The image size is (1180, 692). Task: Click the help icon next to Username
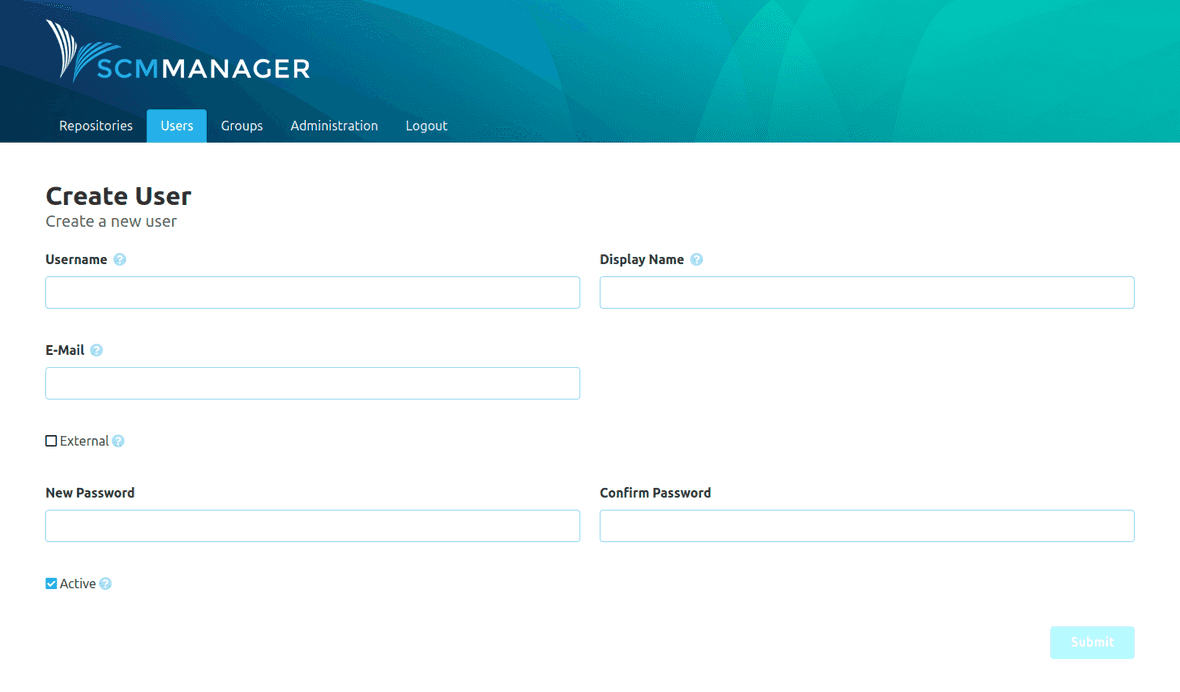point(119,259)
